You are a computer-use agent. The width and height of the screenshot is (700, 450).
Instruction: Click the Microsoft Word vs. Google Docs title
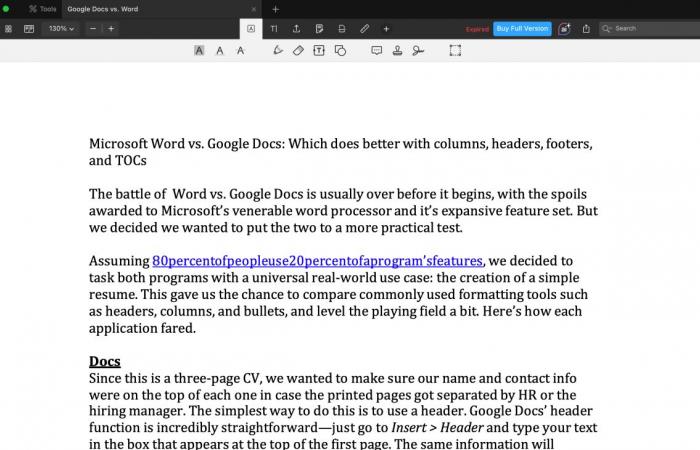point(341,152)
